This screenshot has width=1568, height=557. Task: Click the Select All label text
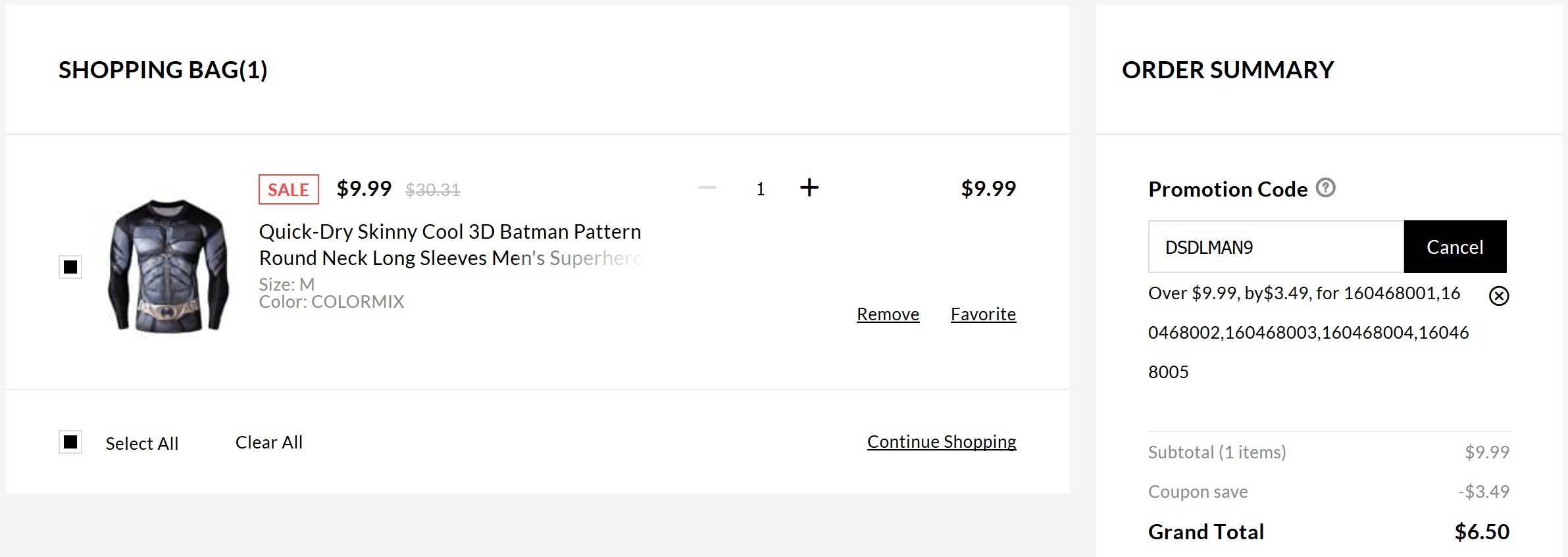pyautogui.click(x=142, y=443)
